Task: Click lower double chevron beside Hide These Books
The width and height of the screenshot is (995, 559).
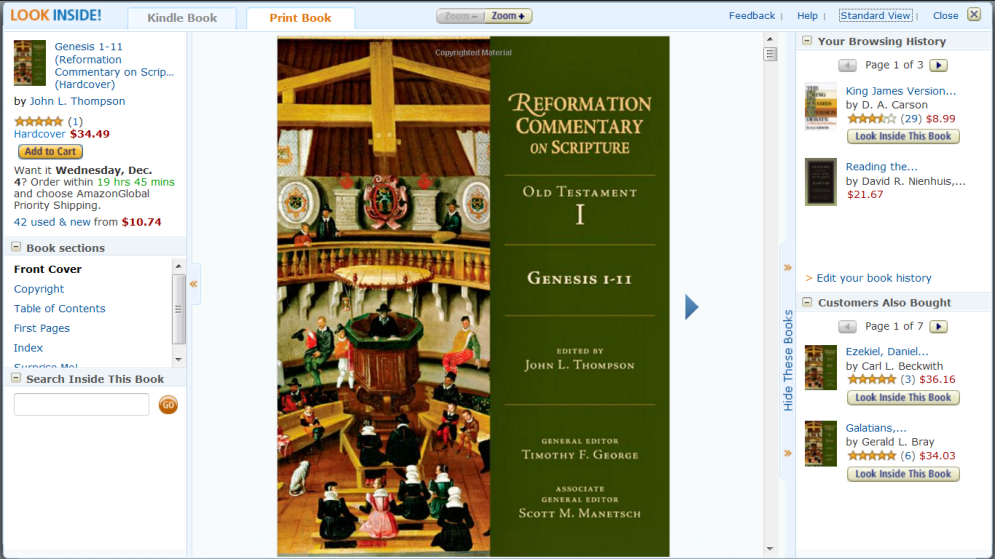Action: point(788,453)
